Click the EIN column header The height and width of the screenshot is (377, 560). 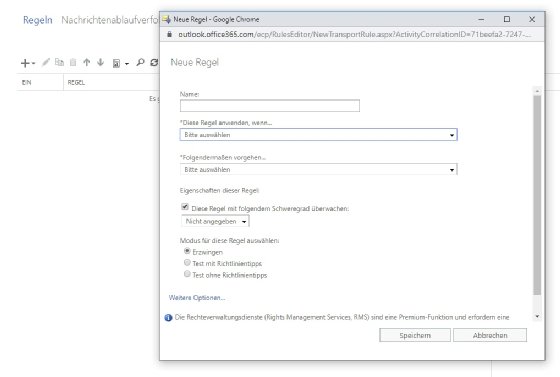click(x=26, y=82)
